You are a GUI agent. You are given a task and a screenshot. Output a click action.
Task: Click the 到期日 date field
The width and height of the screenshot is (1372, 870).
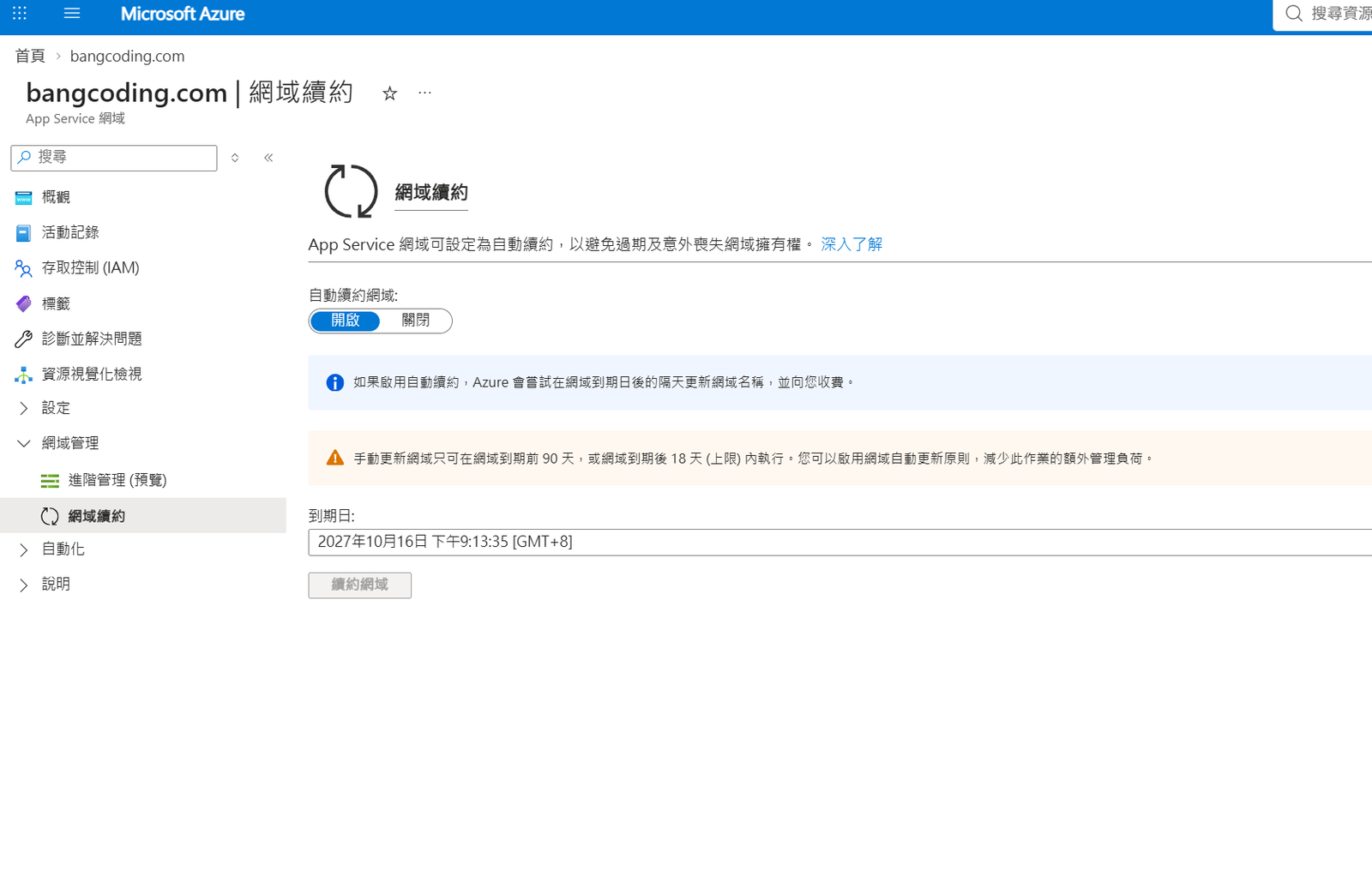pyautogui.click(x=840, y=542)
